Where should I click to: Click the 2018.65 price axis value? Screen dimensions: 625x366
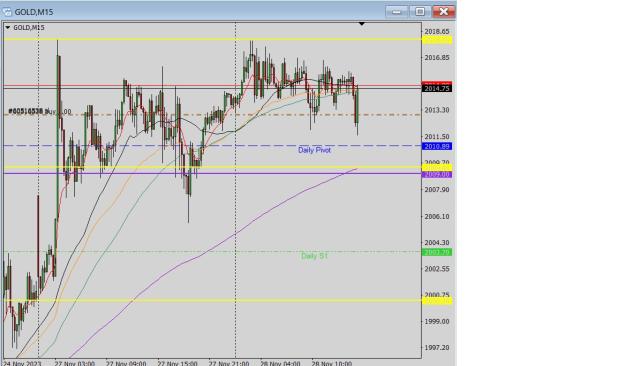pos(437,31)
